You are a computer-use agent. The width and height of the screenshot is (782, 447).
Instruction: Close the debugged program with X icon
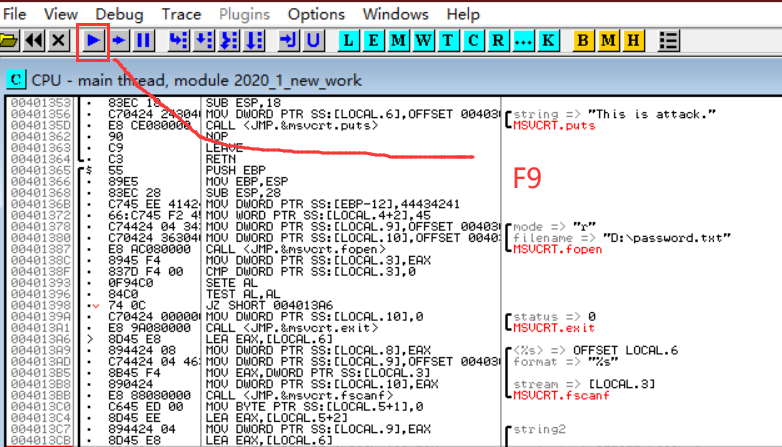[x=58, y=40]
